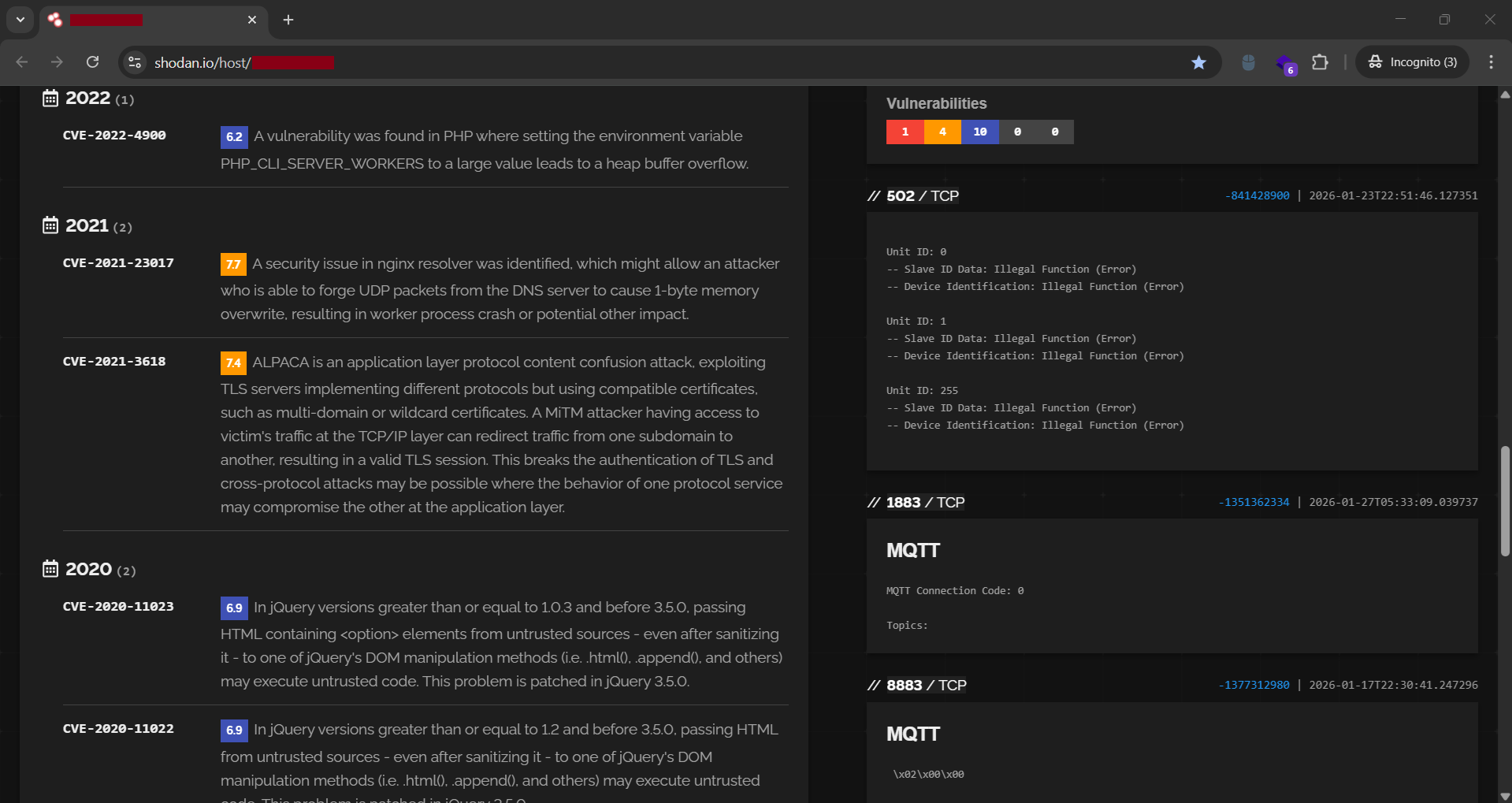This screenshot has height=803, width=1512.
Task: Open banner hash link -841428900
Action: pos(1257,195)
